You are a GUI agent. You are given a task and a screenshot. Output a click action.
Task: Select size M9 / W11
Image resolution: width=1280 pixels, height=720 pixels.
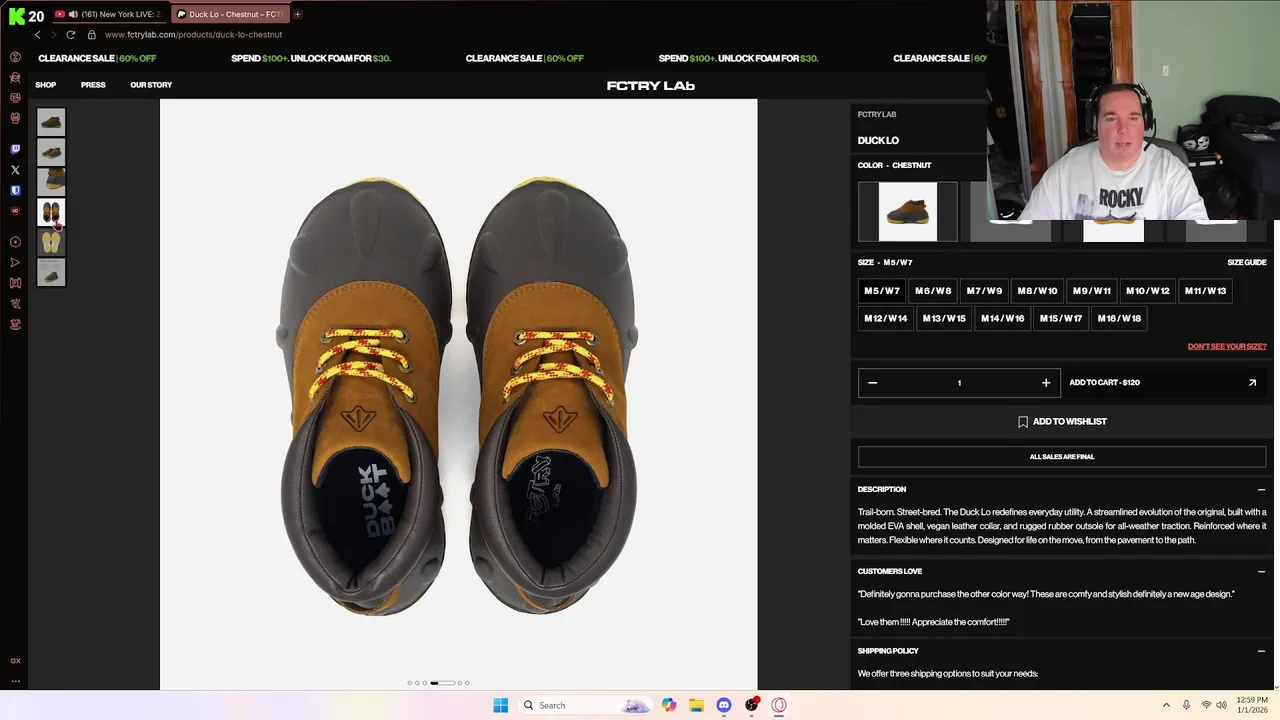tap(1092, 291)
